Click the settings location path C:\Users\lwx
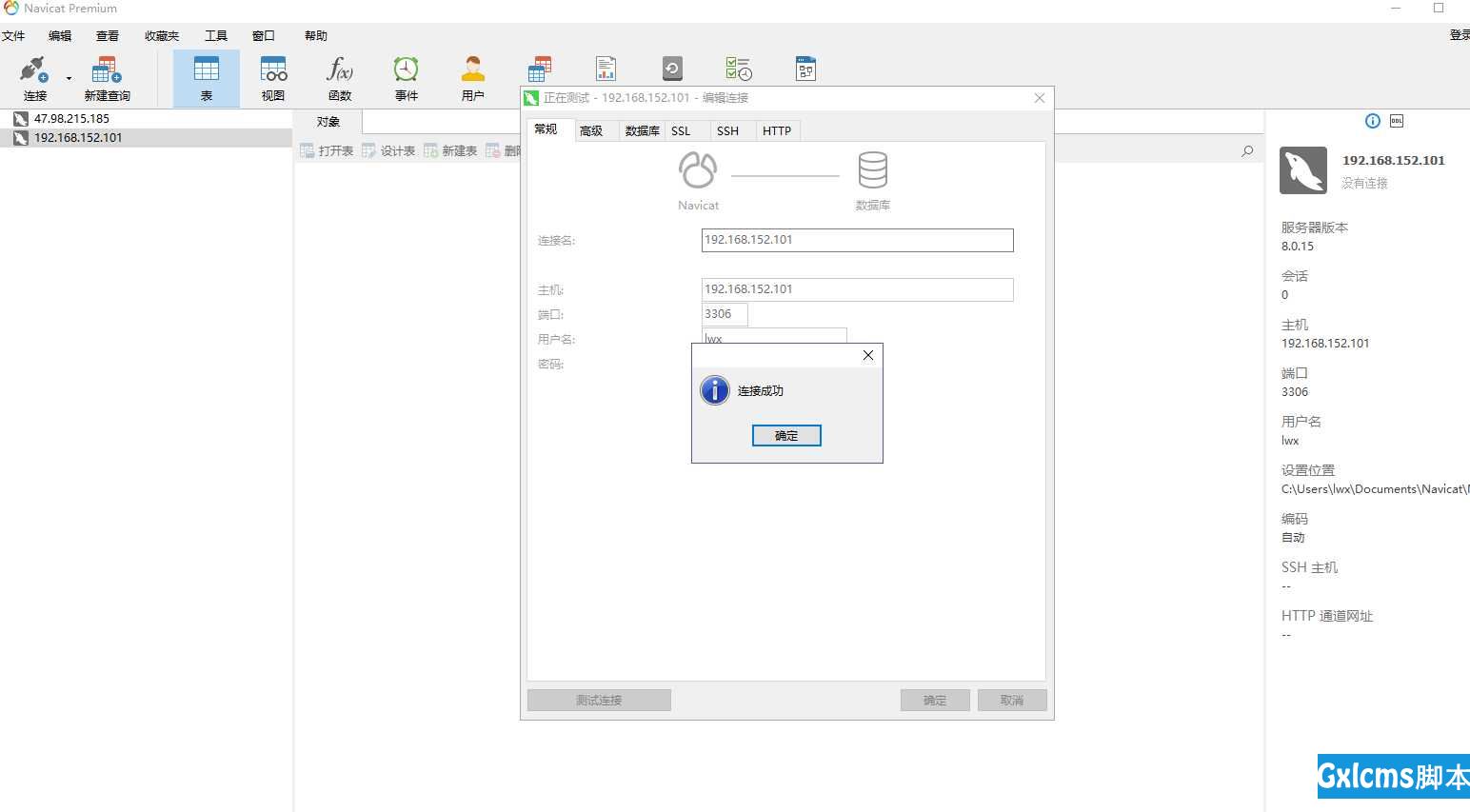This screenshot has height=812, width=1470. coord(1375,489)
